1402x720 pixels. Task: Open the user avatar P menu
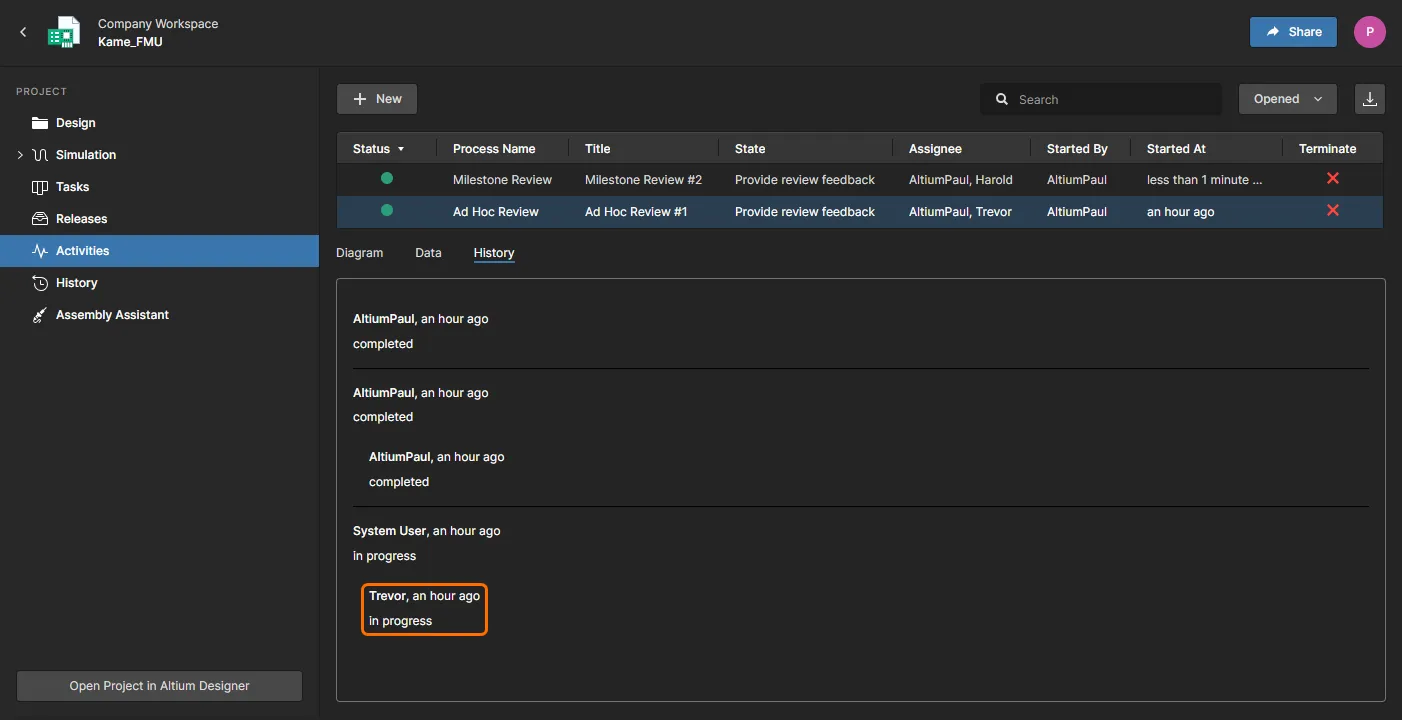pyautogui.click(x=1369, y=32)
